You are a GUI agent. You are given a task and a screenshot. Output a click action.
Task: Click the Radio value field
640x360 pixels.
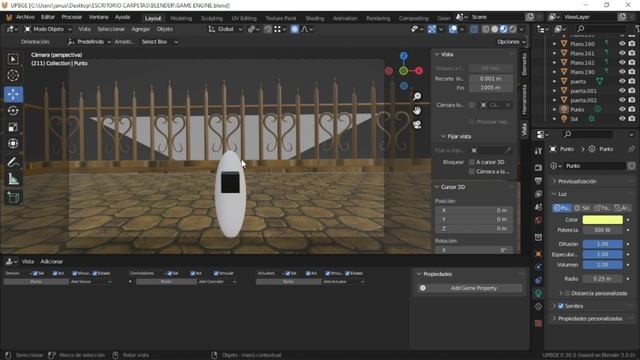pos(602,279)
